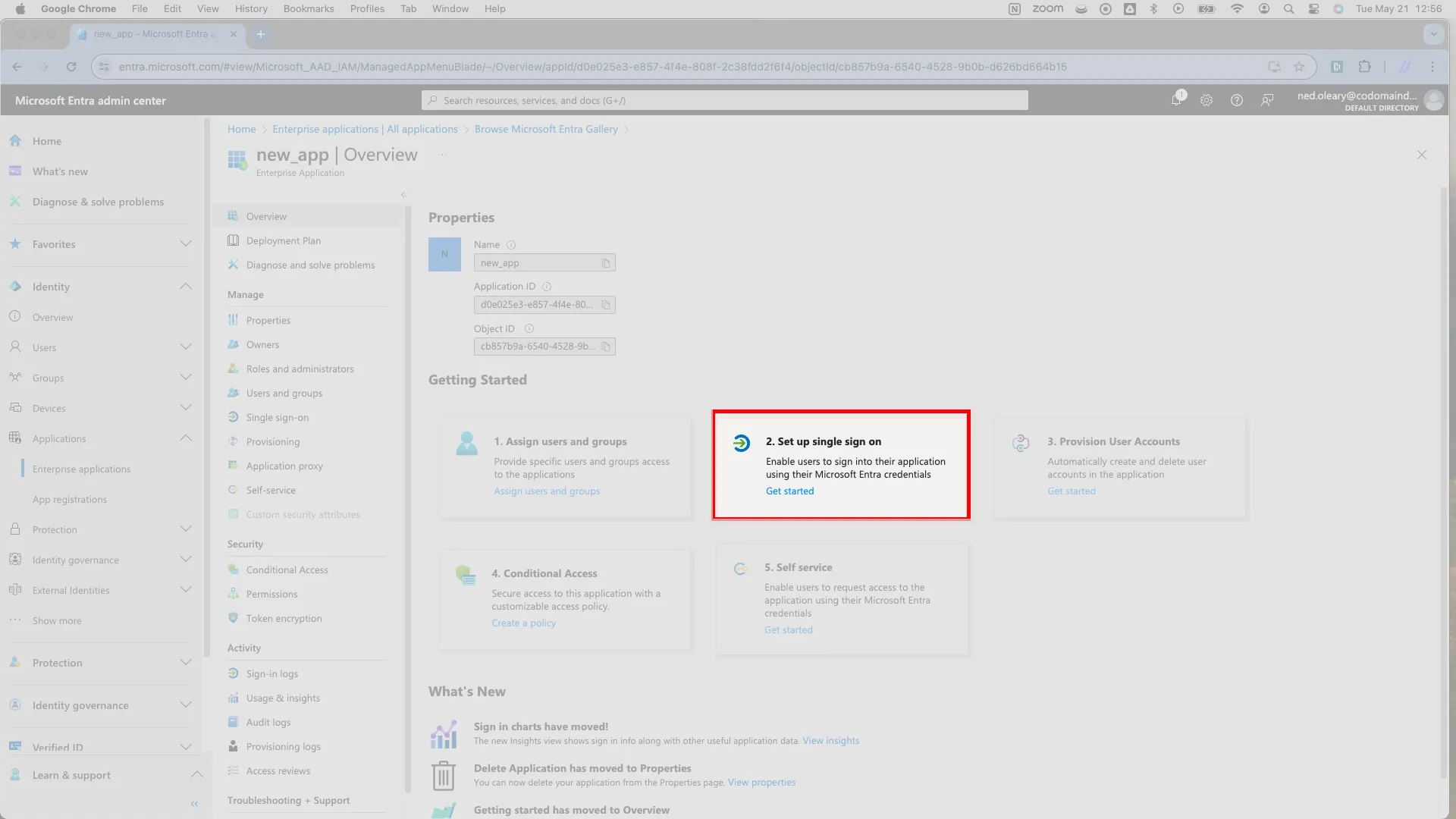Viewport: 1456px width, 819px height.
Task: Show info tooltip for Application ID
Action: (x=547, y=287)
